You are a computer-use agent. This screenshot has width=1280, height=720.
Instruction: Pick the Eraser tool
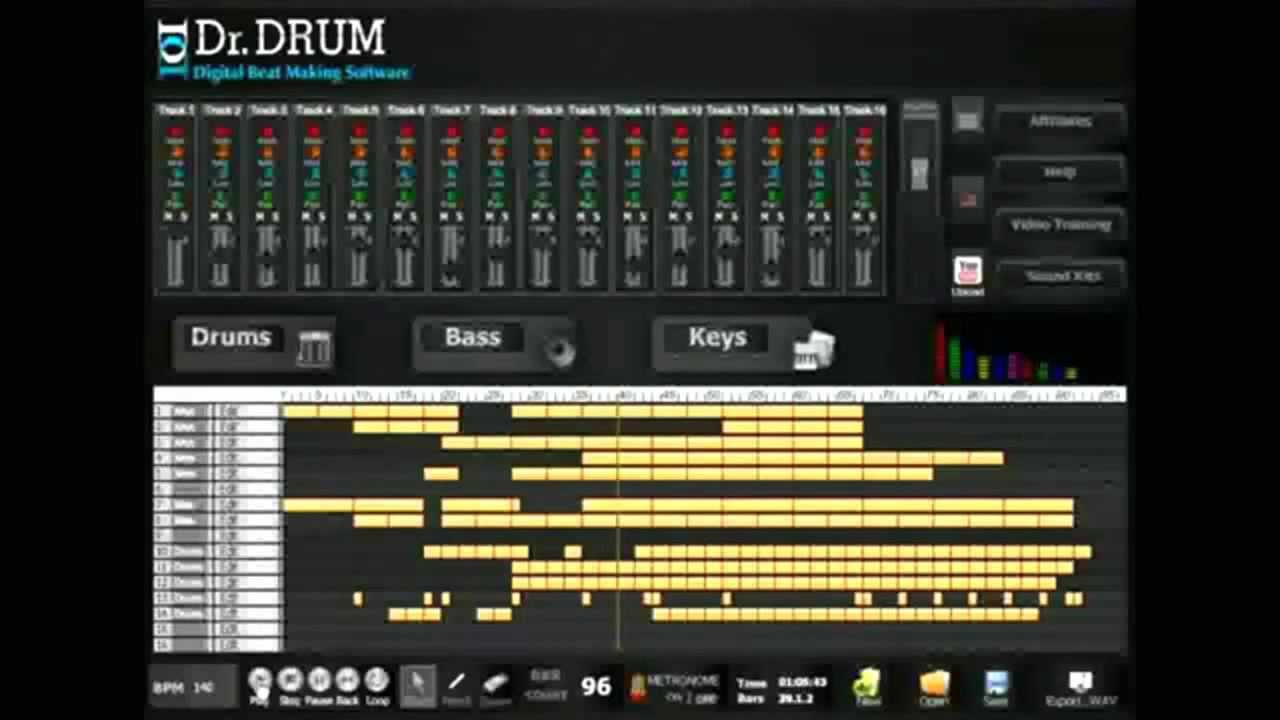tap(496, 684)
